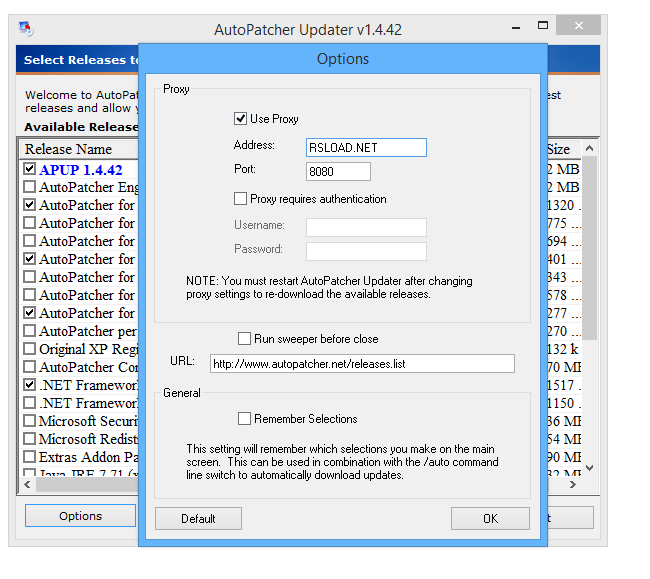This screenshot has height=579, width=650.
Task: Uncheck the first .NET Framework release
Action: 29,385
